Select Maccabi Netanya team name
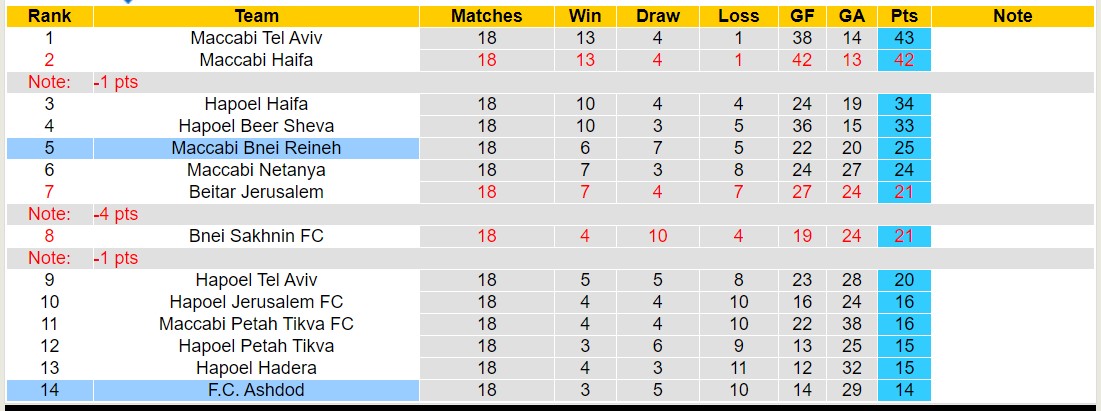The image size is (1101, 411). [256, 170]
